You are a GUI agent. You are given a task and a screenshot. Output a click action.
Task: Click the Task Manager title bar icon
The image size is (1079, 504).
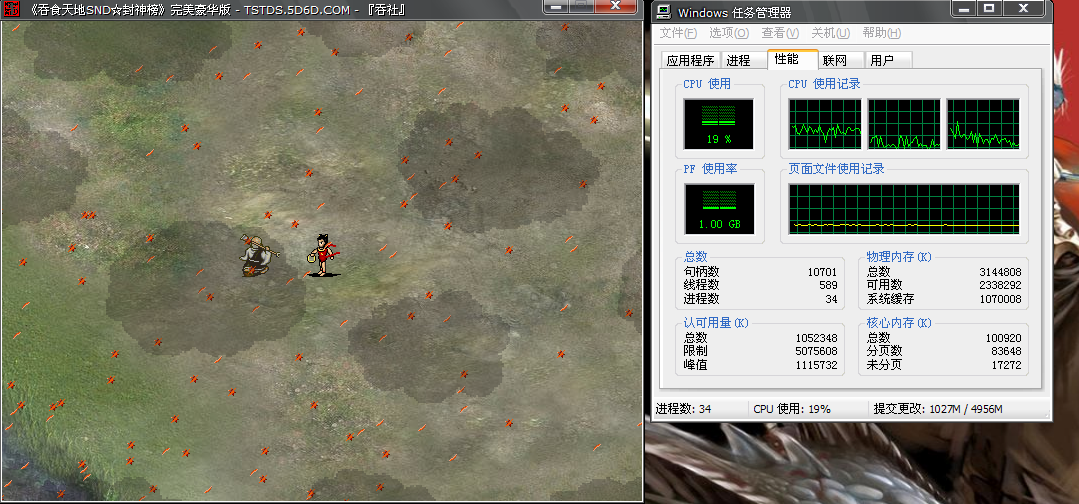pyautogui.click(x=664, y=11)
